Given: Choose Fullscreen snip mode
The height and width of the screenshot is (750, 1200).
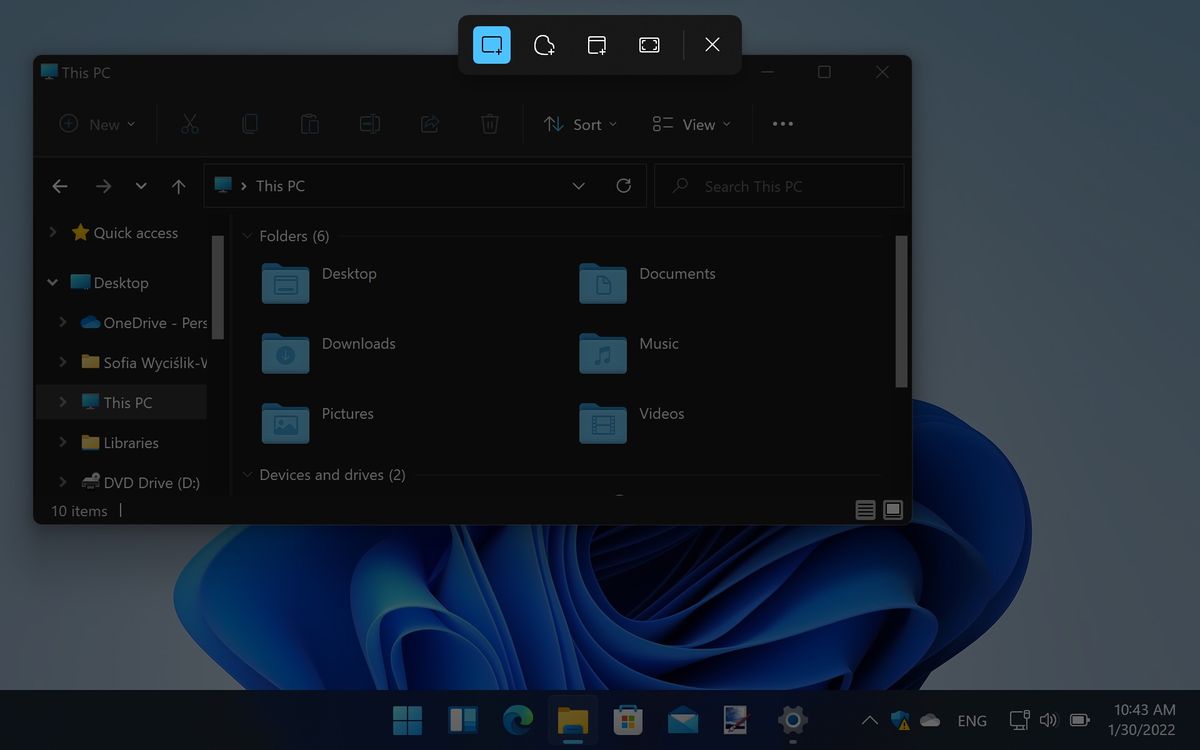Looking at the screenshot, I should point(649,45).
